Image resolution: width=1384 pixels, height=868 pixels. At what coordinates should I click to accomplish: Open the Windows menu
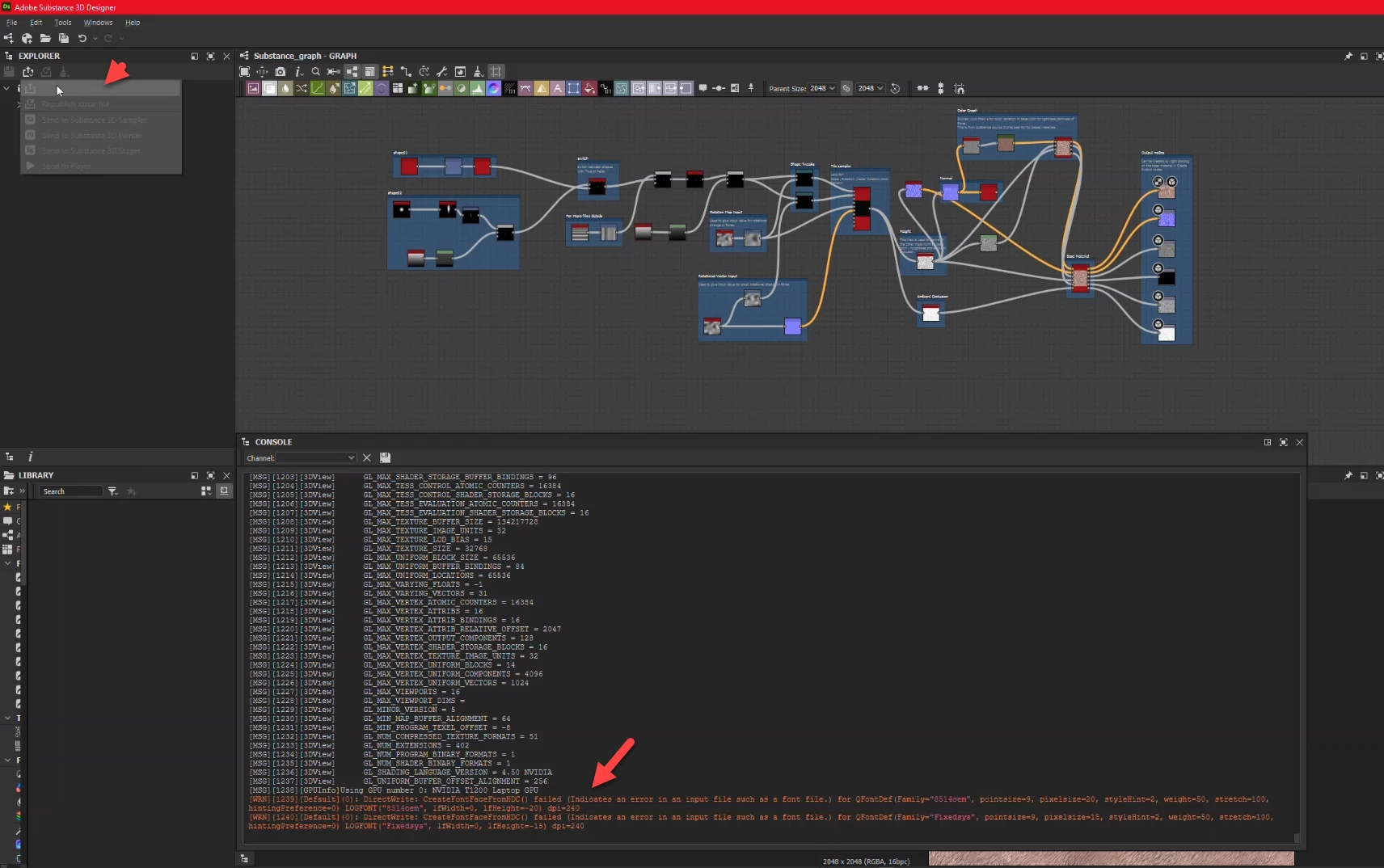[x=98, y=23]
